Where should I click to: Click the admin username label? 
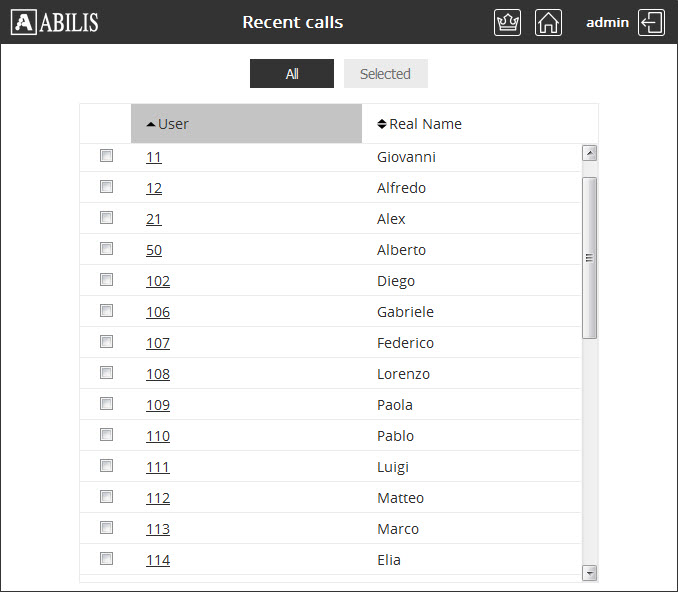[608, 22]
